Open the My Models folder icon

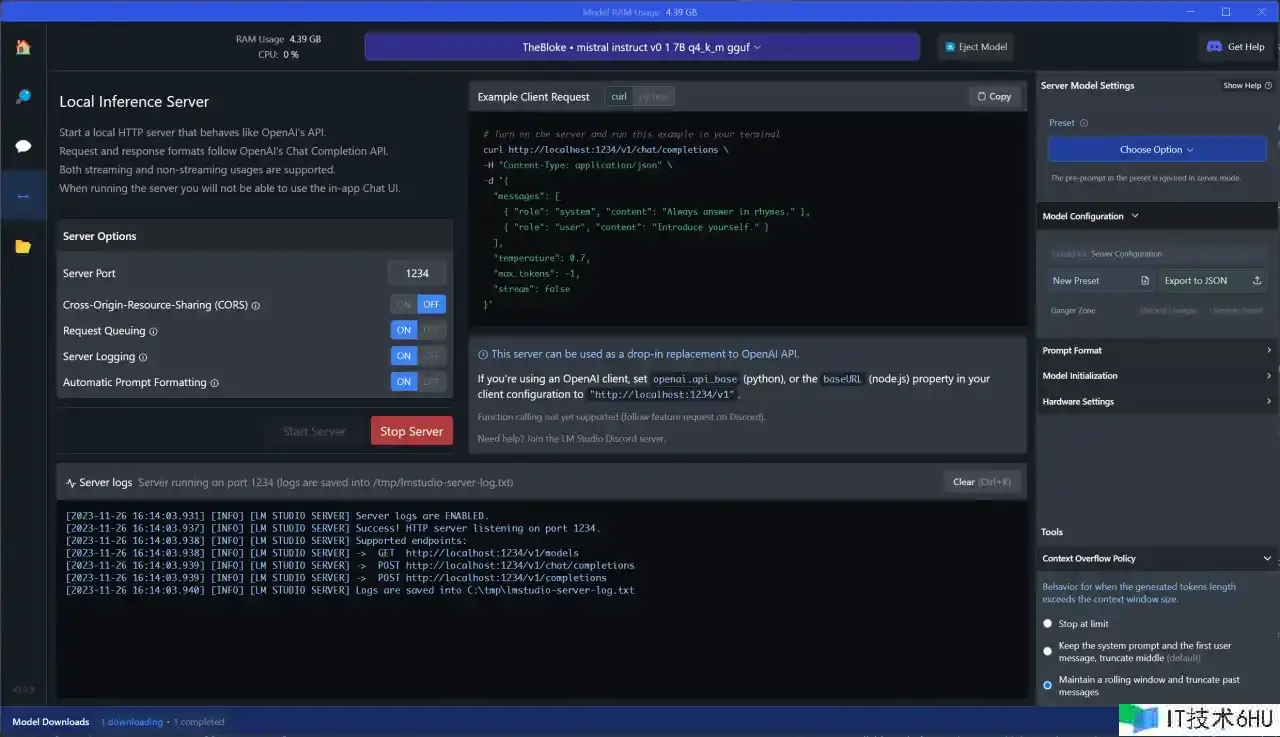point(23,246)
